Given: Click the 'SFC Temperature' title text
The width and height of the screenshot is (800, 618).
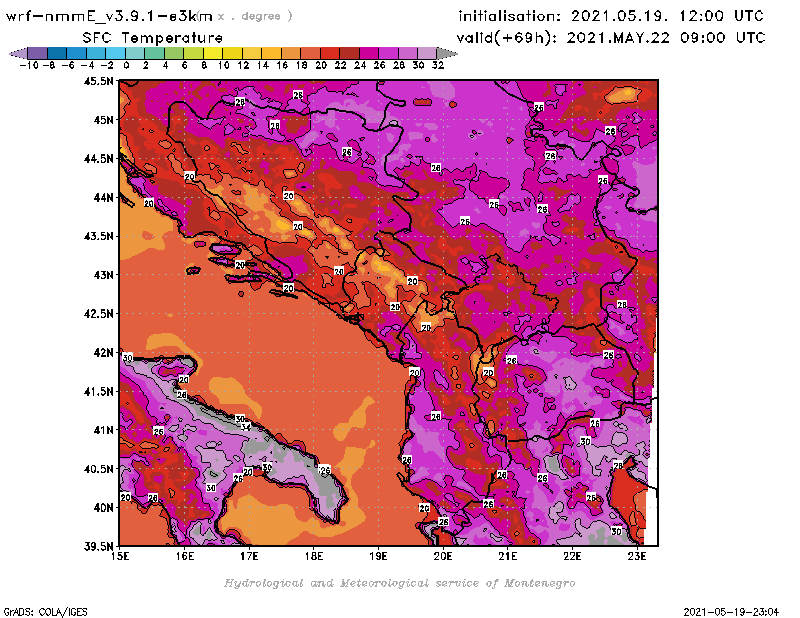Looking at the screenshot, I should (x=153, y=38).
